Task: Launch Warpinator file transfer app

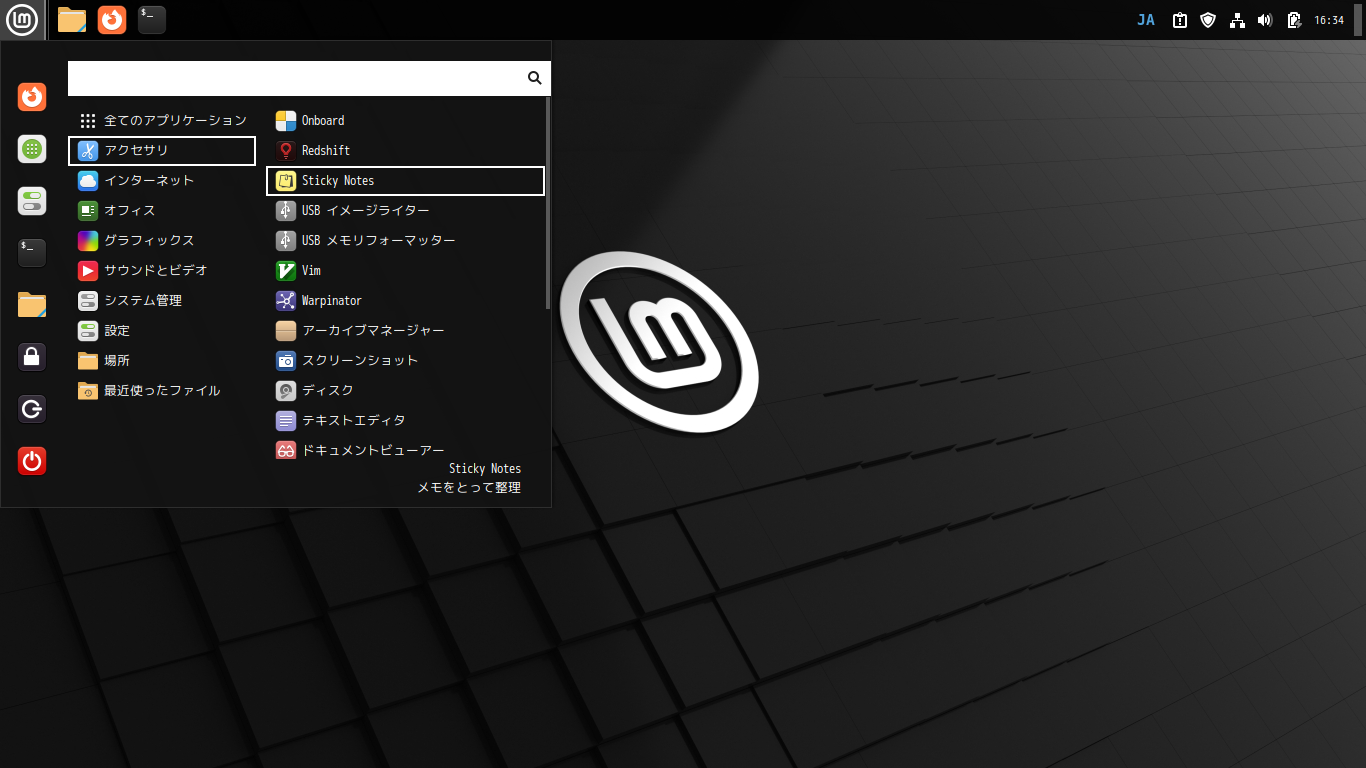Action: [405, 301]
